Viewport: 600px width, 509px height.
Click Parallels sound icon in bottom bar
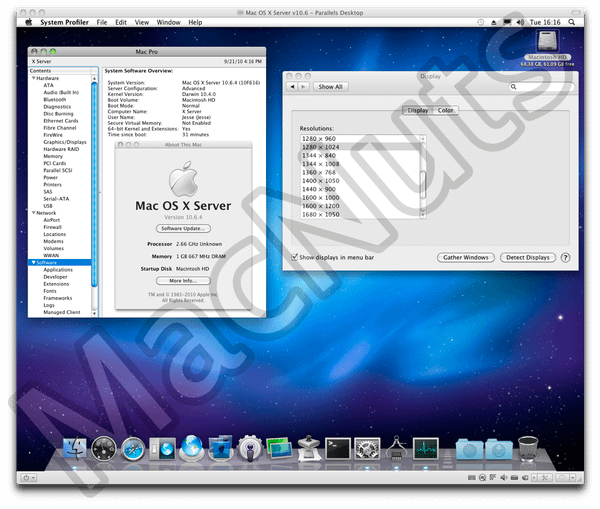tap(504, 477)
